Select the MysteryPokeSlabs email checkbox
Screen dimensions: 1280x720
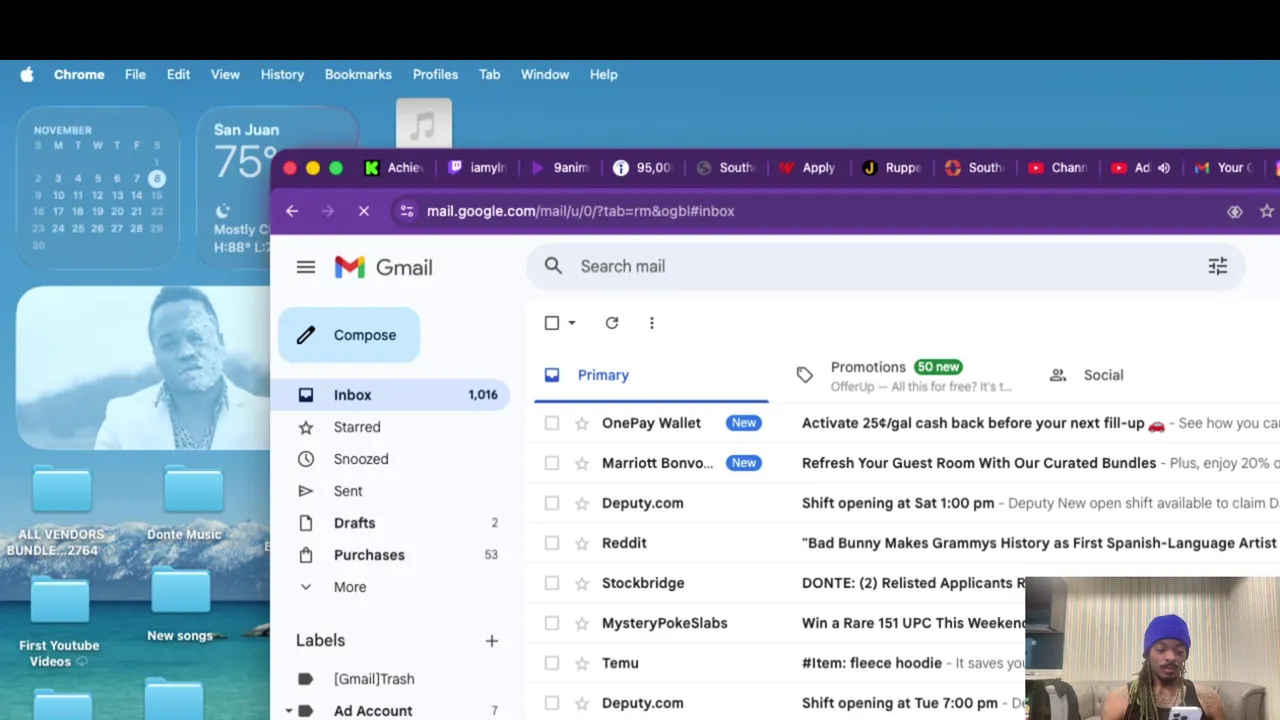pos(552,623)
